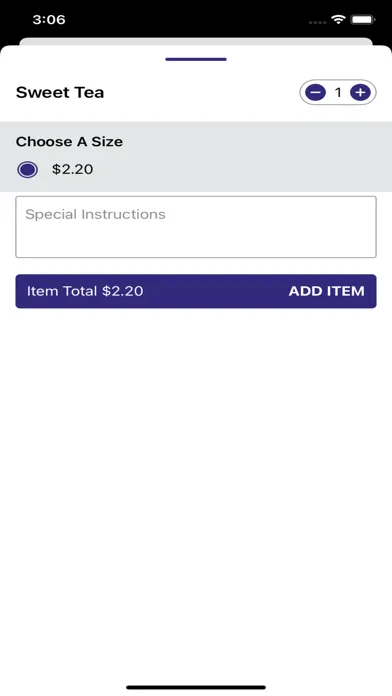The height and width of the screenshot is (696, 392).
Task: Increase quantity using the plus icon
Action: pyautogui.click(x=360, y=93)
